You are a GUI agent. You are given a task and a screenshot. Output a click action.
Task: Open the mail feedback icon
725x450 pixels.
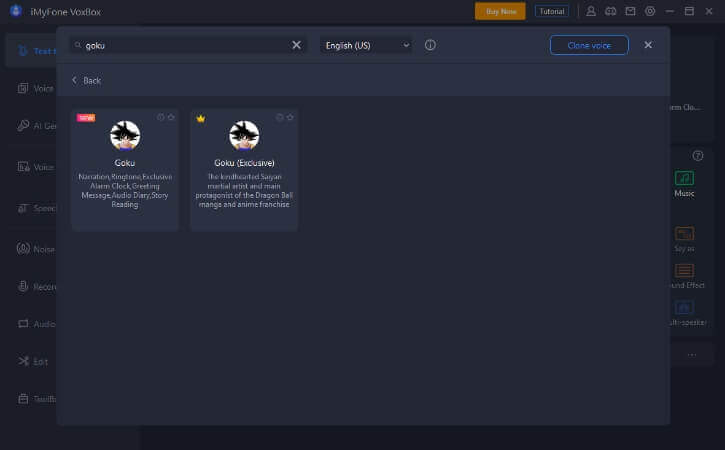(630, 11)
